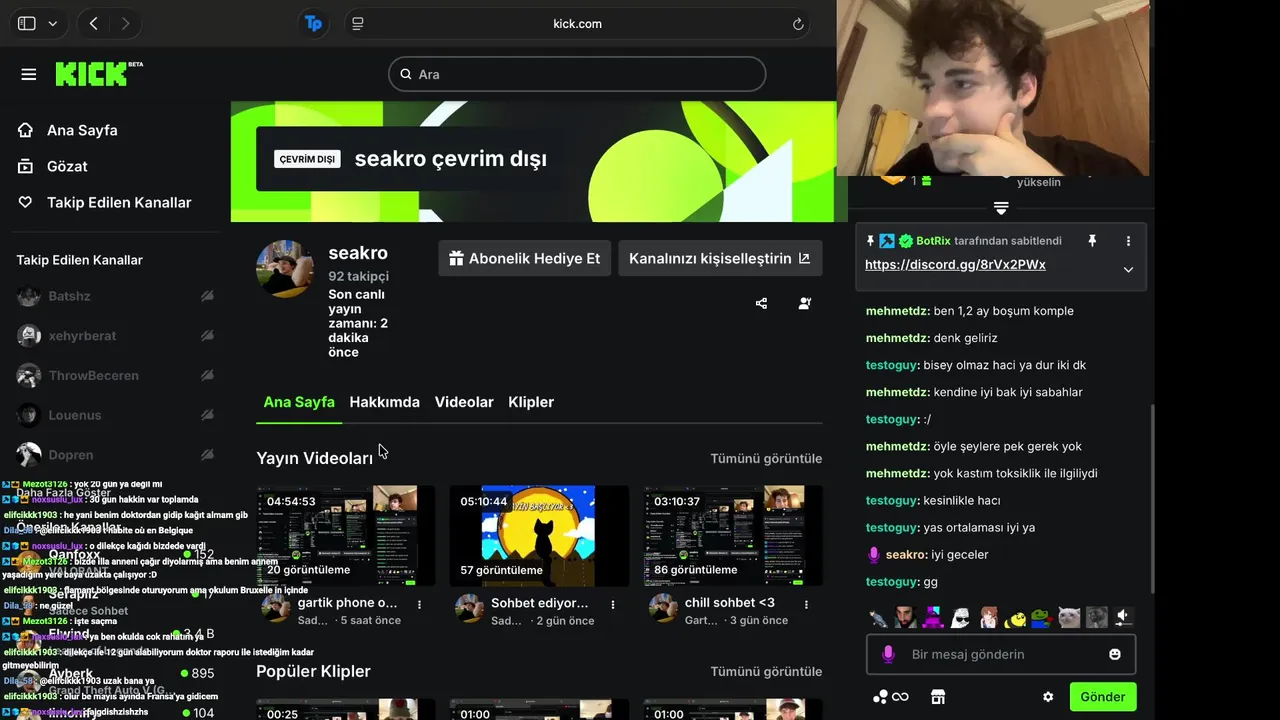
Task: Click the chill sohbet <3 video title
Action: pyautogui.click(x=730, y=603)
